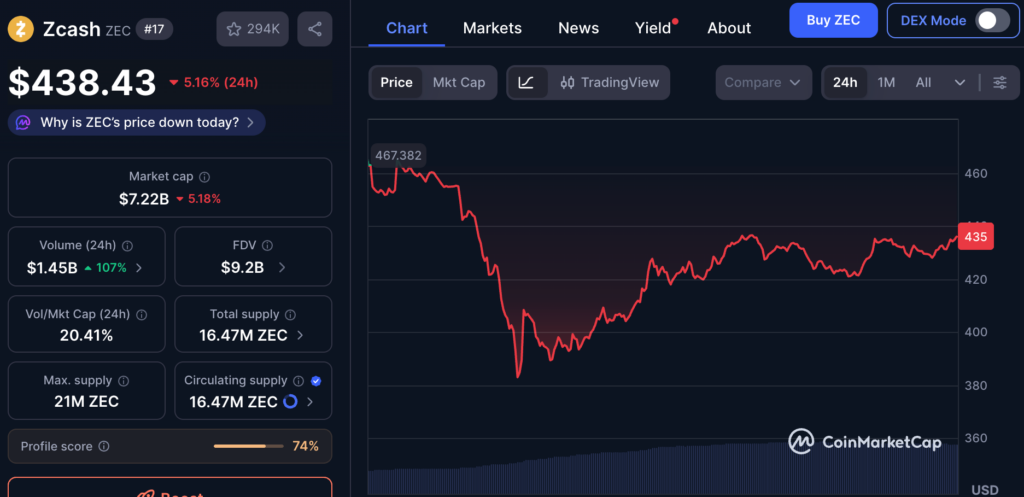Open the Compare dropdown
Screen dimensions: 1024x497
coord(764,82)
